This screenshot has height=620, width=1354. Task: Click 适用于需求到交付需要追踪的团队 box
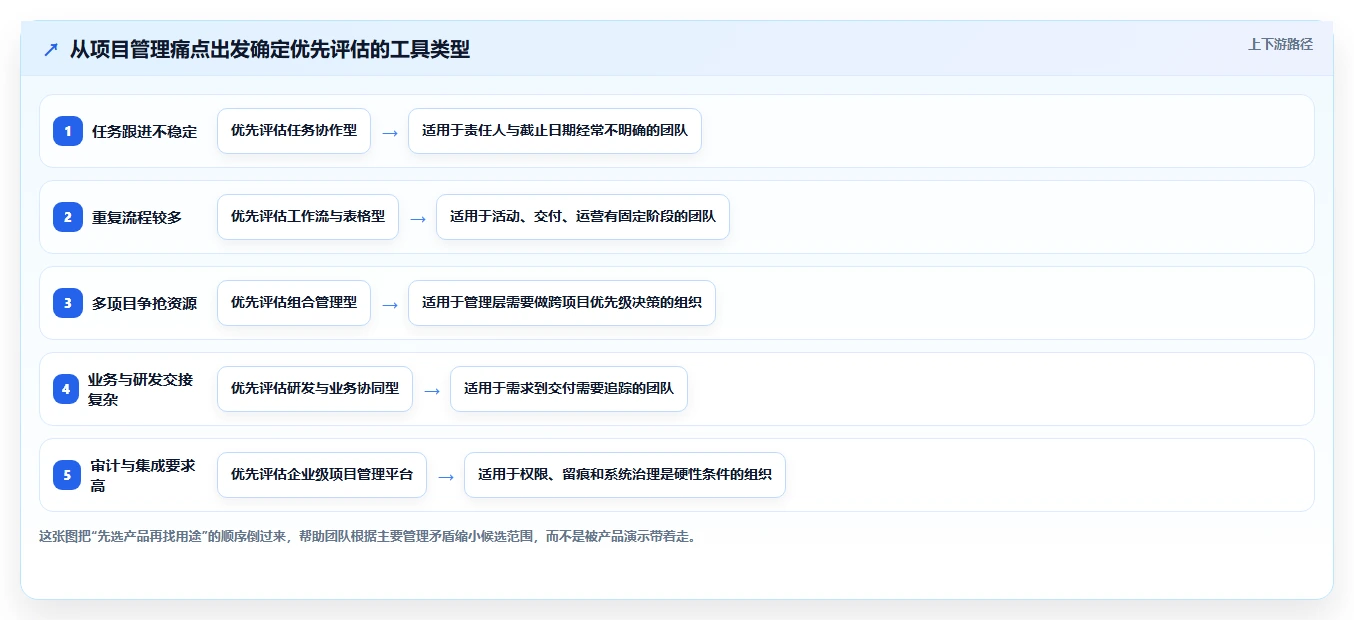(x=569, y=389)
